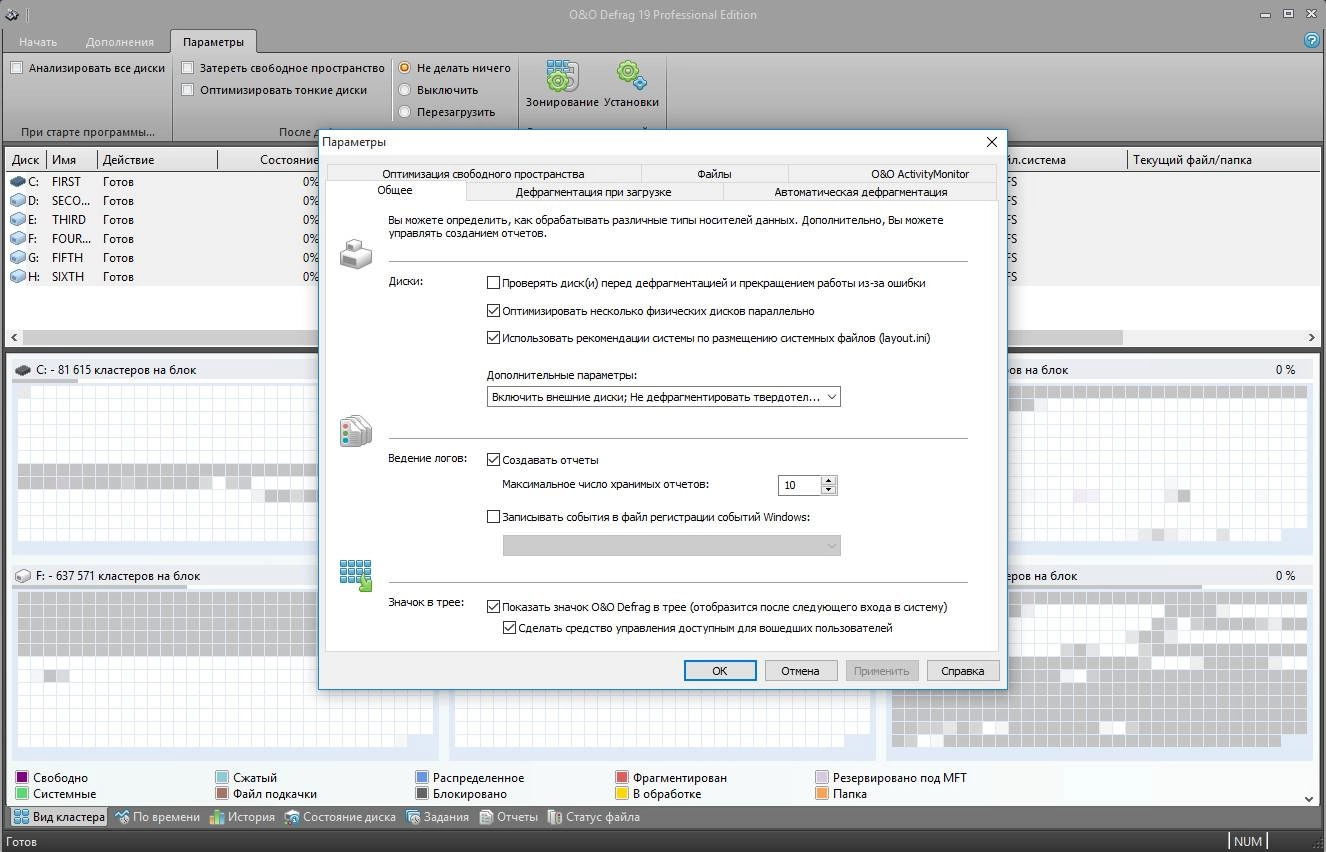Image resolution: width=1326 pixels, height=852 pixels.
Task: Decrease maximum stored reports count
Action: [x=828, y=490]
